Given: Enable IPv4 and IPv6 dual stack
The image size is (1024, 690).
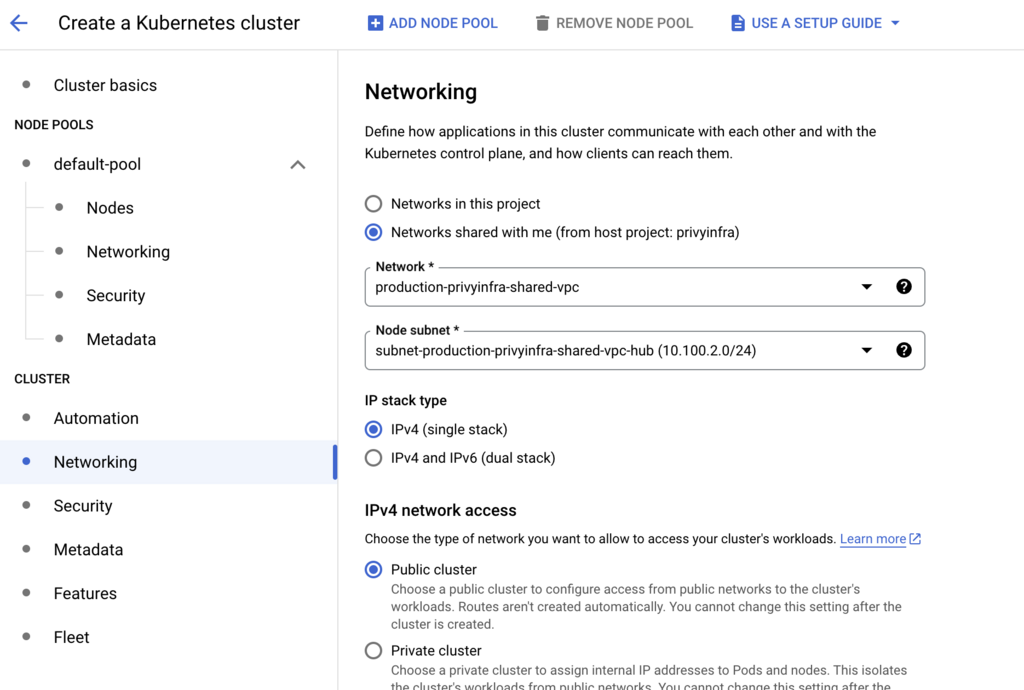Looking at the screenshot, I should (x=373, y=458).
